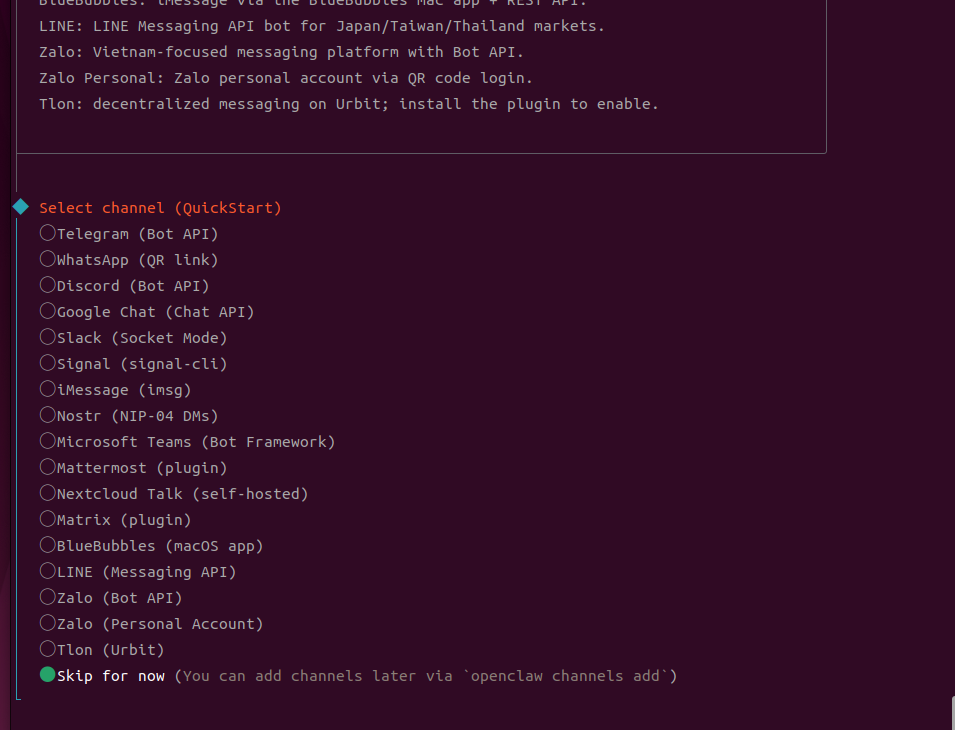Select the Telegram (Bot API) radio option
The height and width of the screenshot is (730, 955).
point(48,233)
